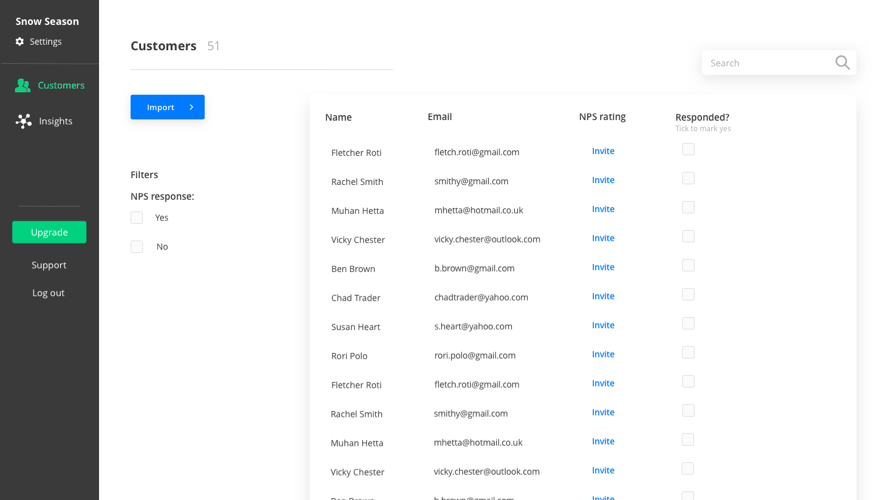
Task: Open Support from the sidebar
Action: (x=49, y=265)
